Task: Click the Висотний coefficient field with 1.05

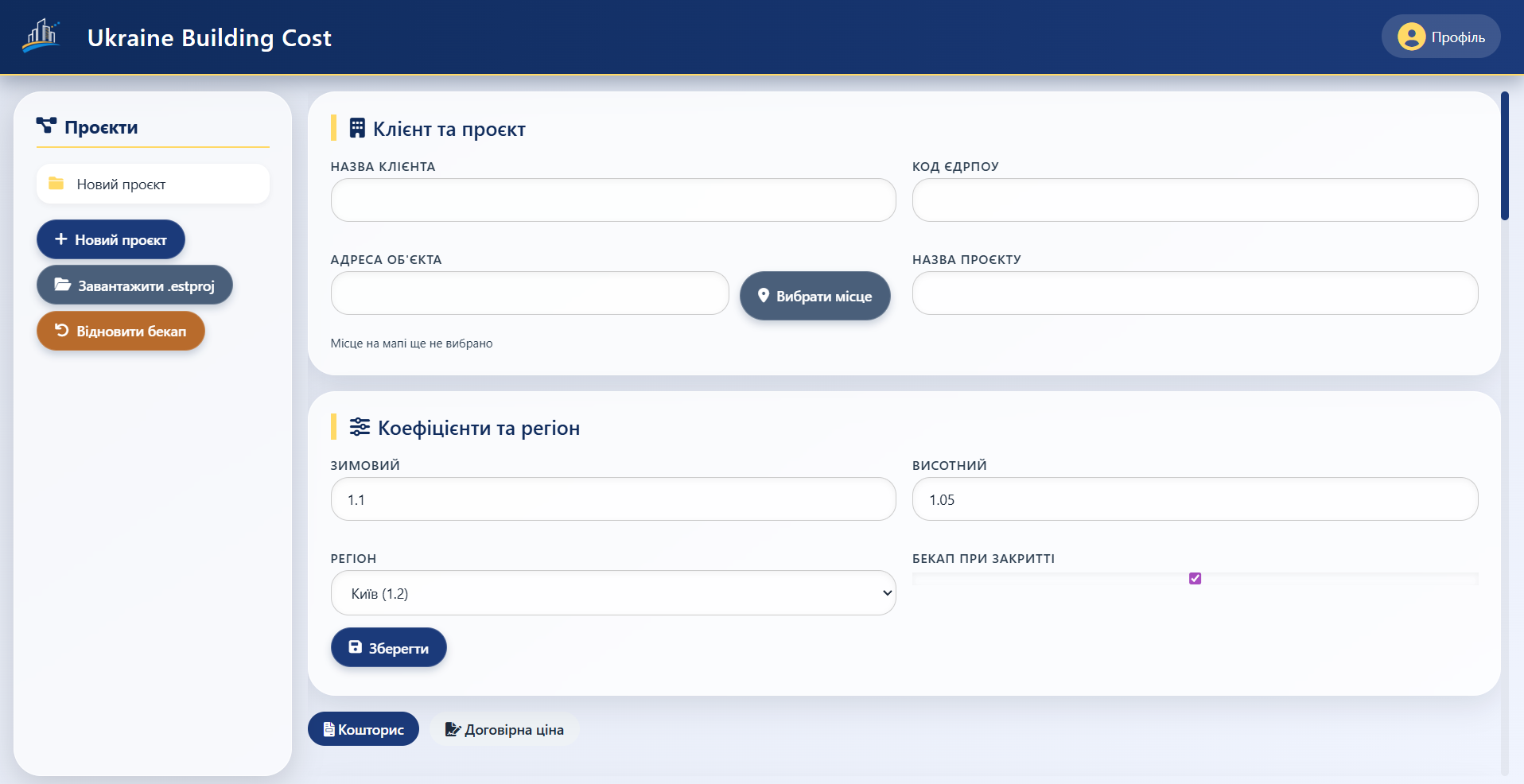Action: (1195, 499)
